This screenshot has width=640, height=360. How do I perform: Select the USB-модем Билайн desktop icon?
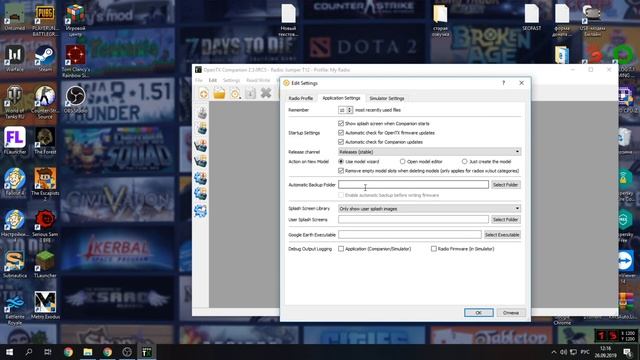click(x=592, y=20)
